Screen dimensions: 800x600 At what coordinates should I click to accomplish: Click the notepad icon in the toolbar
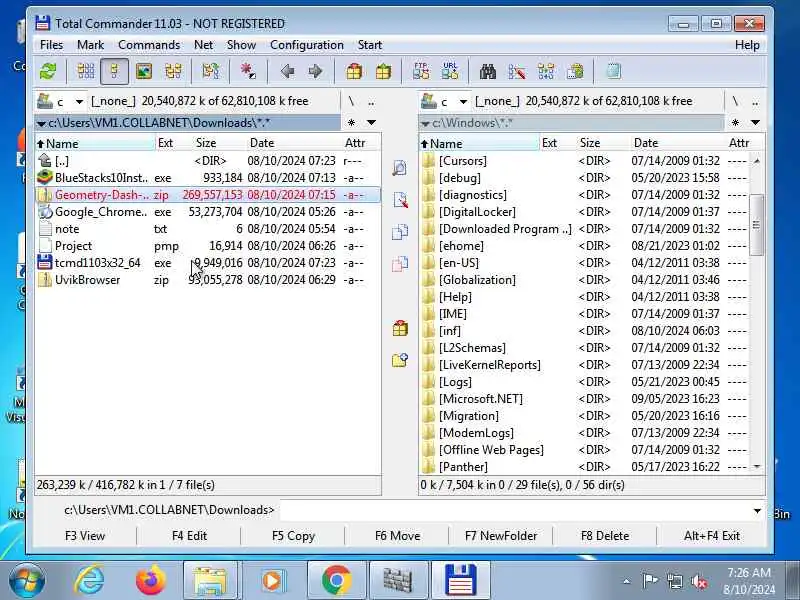613,71
